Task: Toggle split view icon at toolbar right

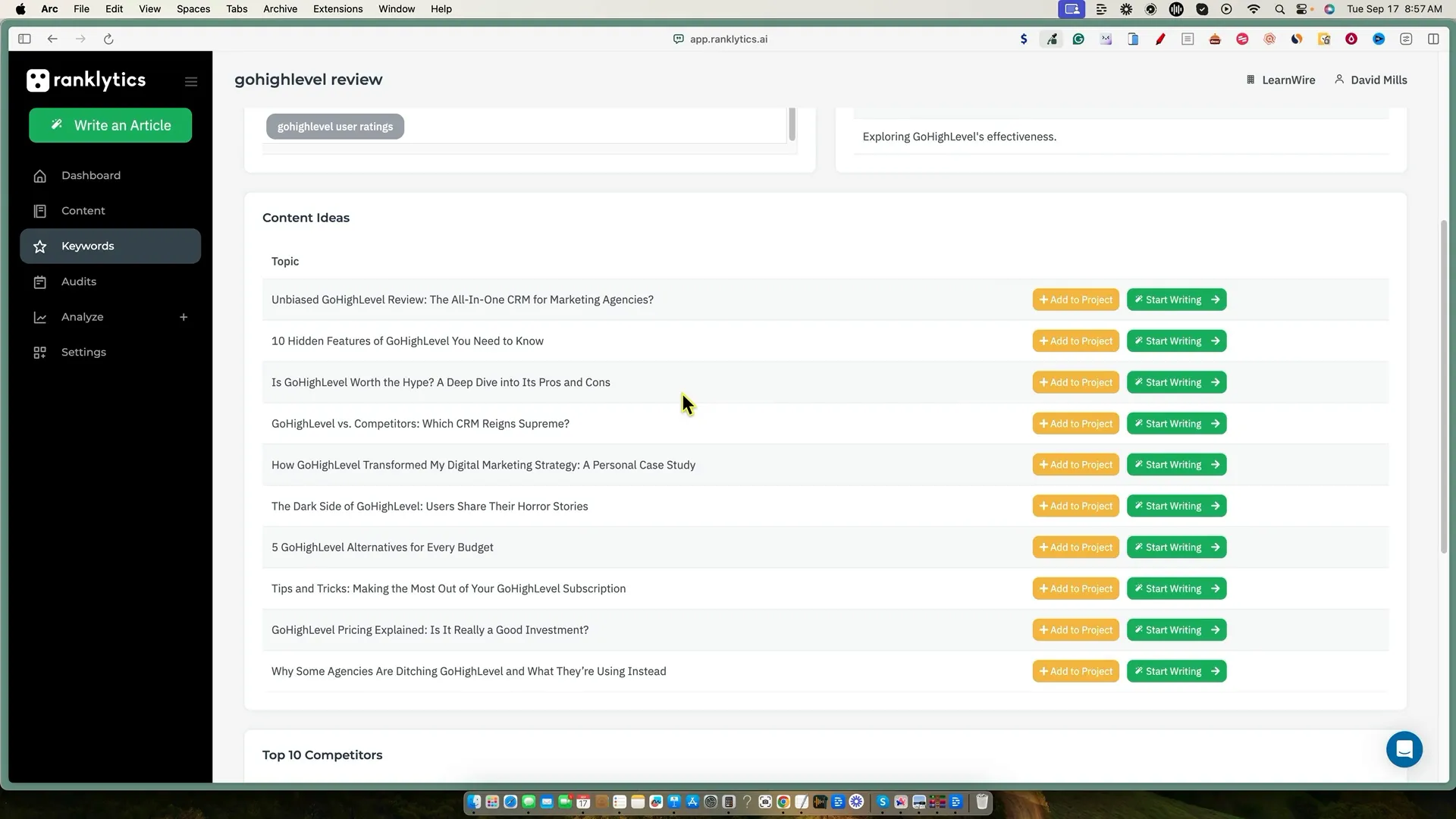Action: pyautogui.click(x=1433, y=39)
